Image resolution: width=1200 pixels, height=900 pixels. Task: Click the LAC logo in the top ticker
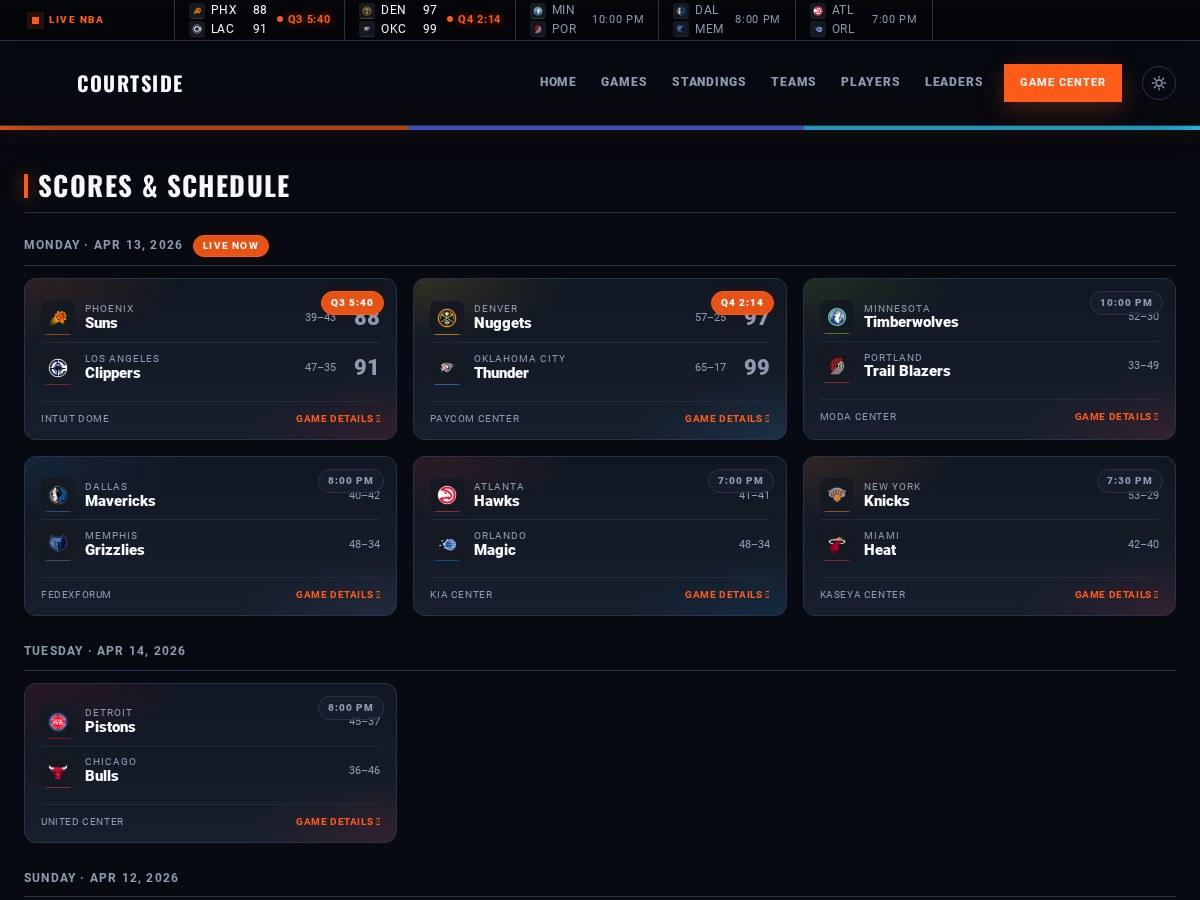coord(197,29)
